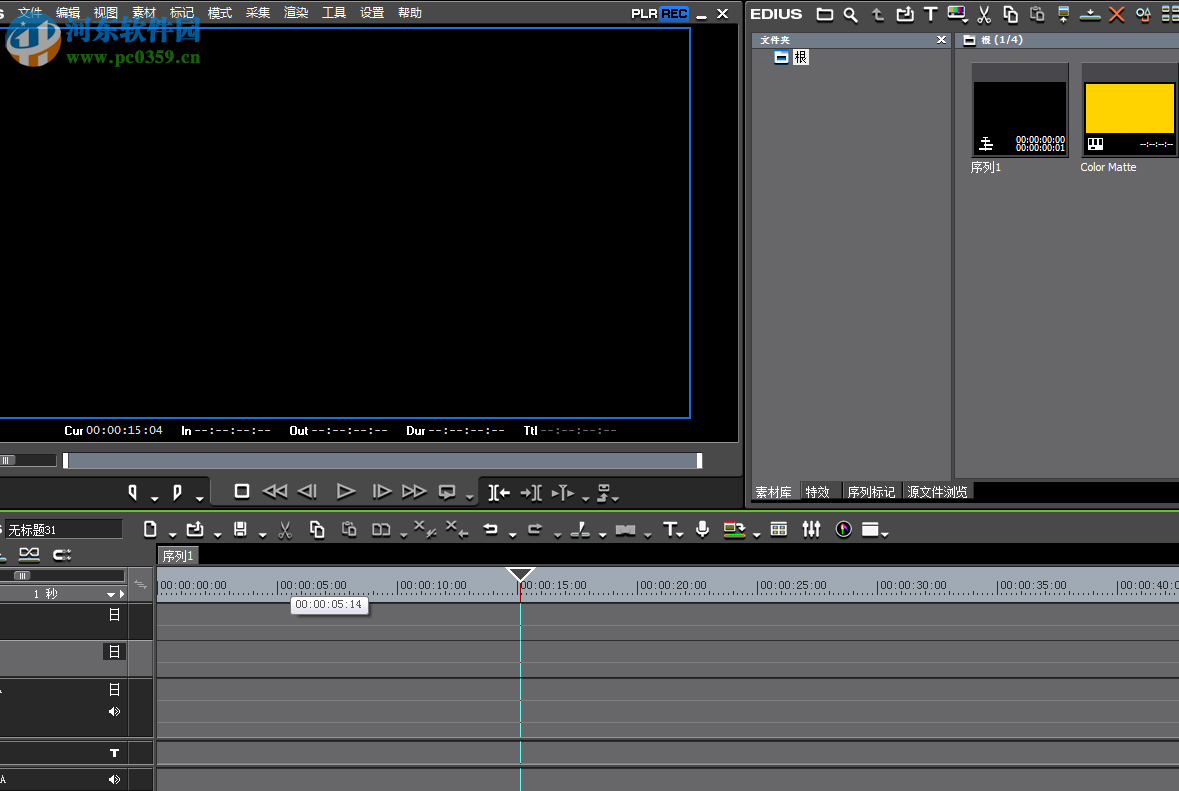Click the search icon in the bin toolbar
The width and height of the screenshot is (1179, 791).
pos(850,14)
